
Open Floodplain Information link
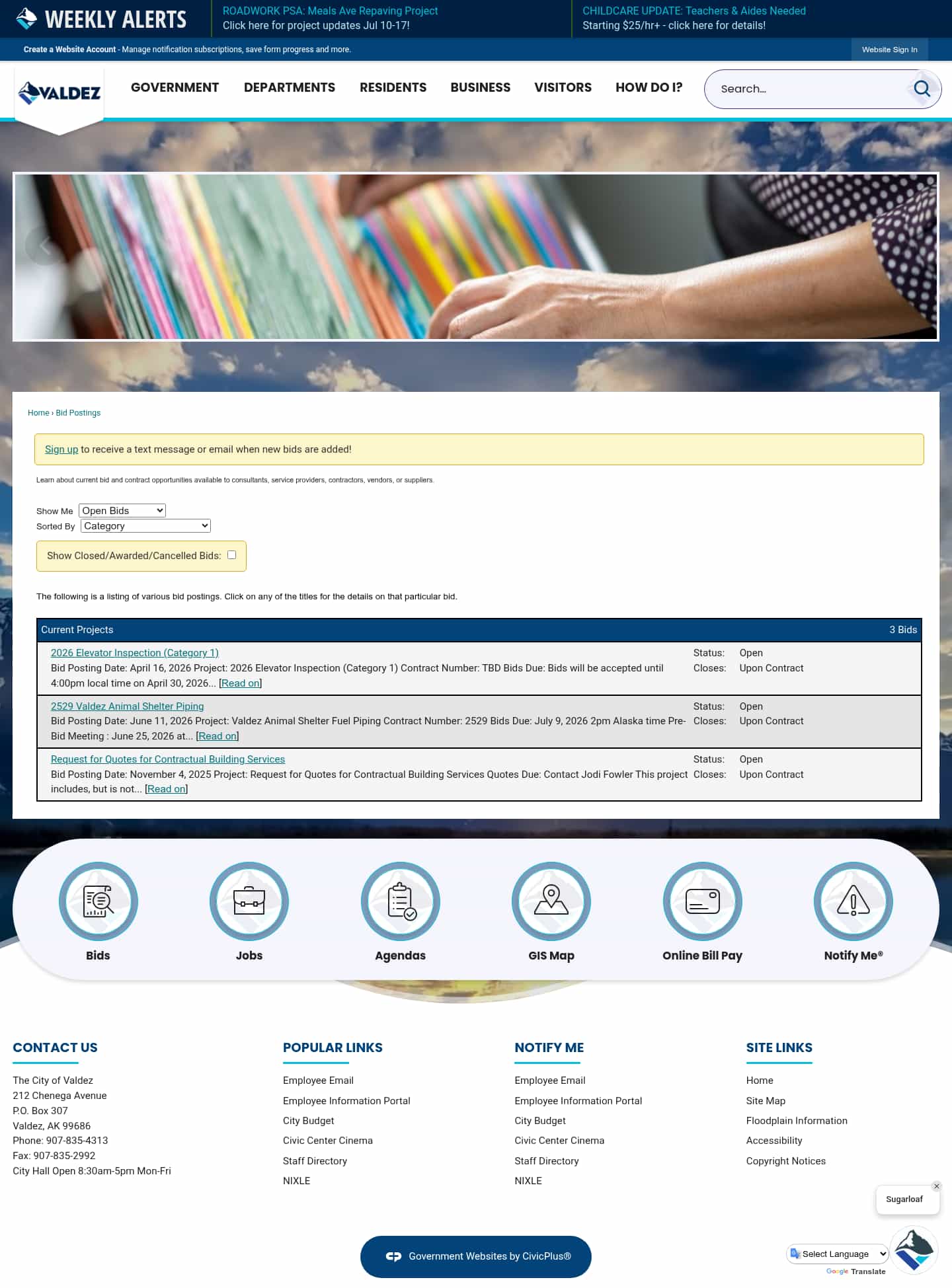[797, 1121]
